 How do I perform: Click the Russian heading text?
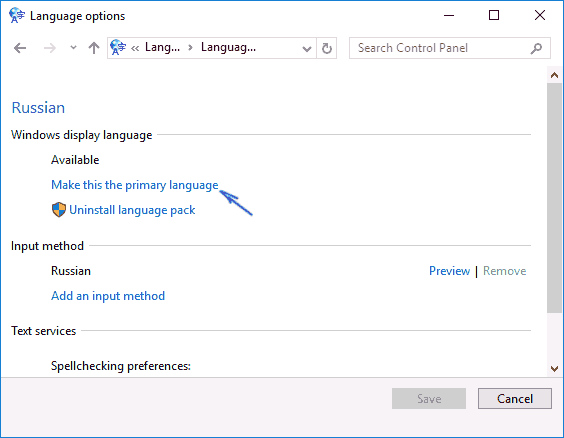click(38, 108)
